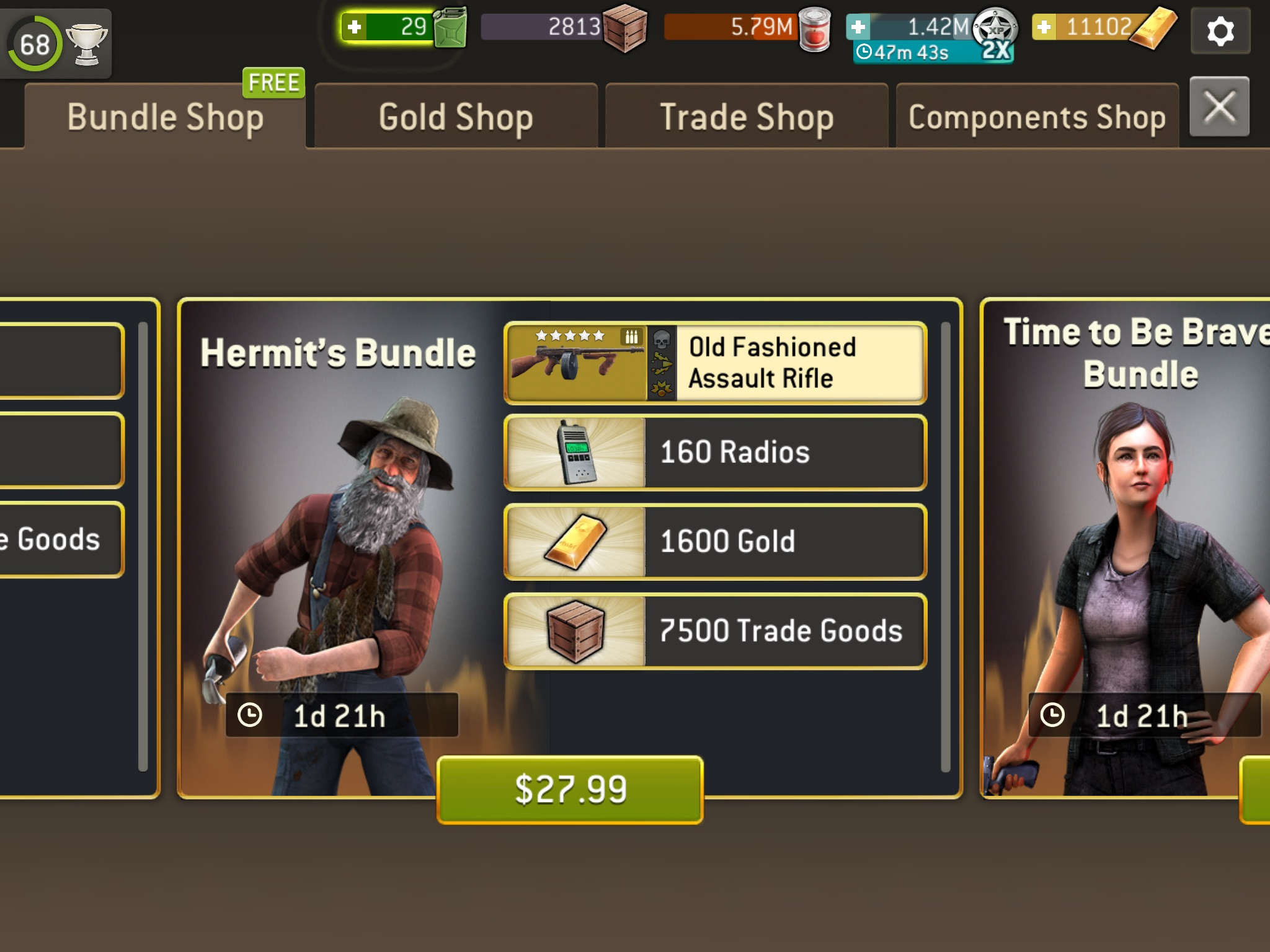Tap the green plus on gas counter
Viewport: 1270px width, 952px height.
pyautogui.click(x=354, y=27)
